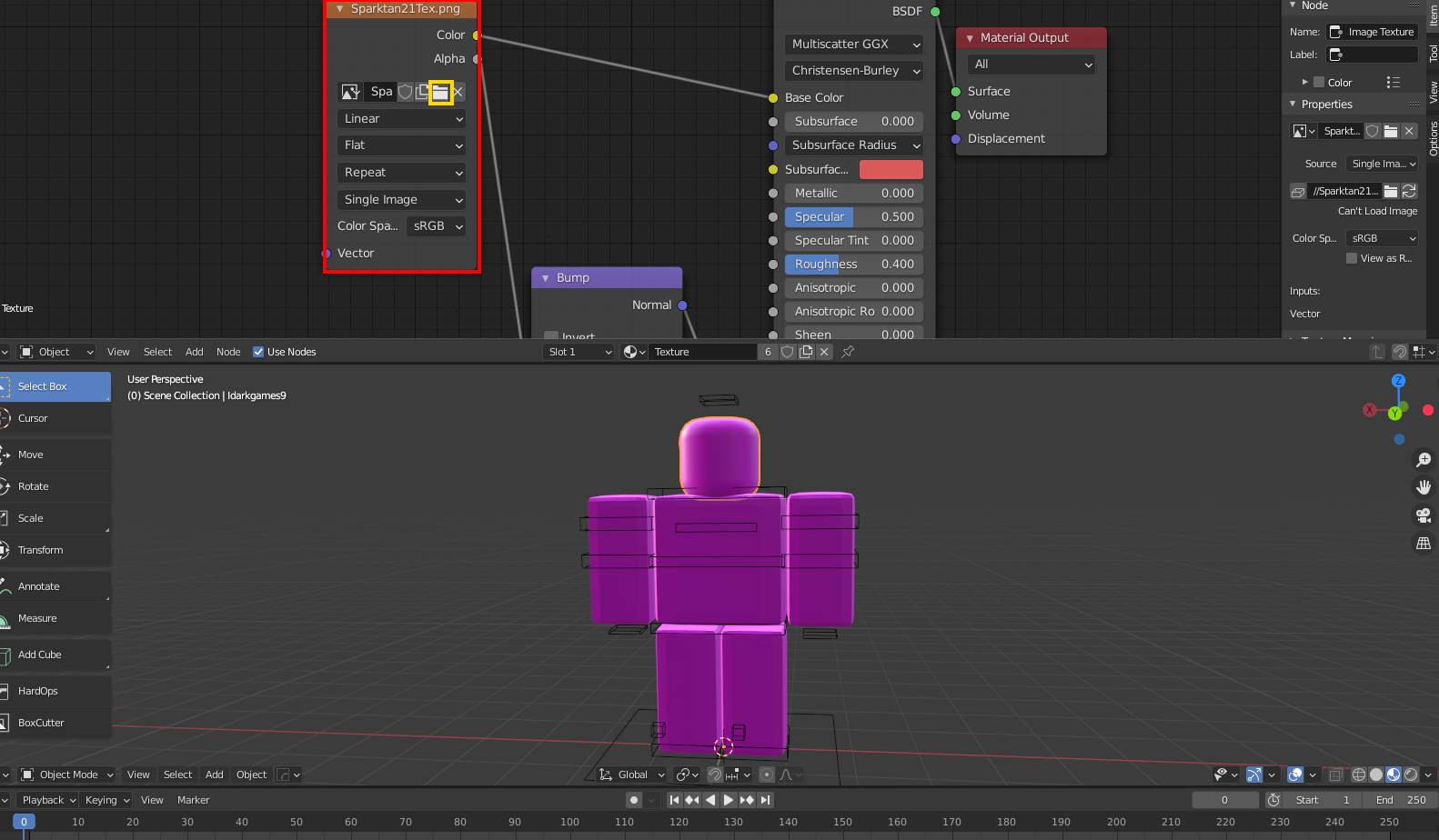The image size is (1439, 840).
Task: Toggle Invert checkbox on Bump node
Action: click(x=550, y=335)
